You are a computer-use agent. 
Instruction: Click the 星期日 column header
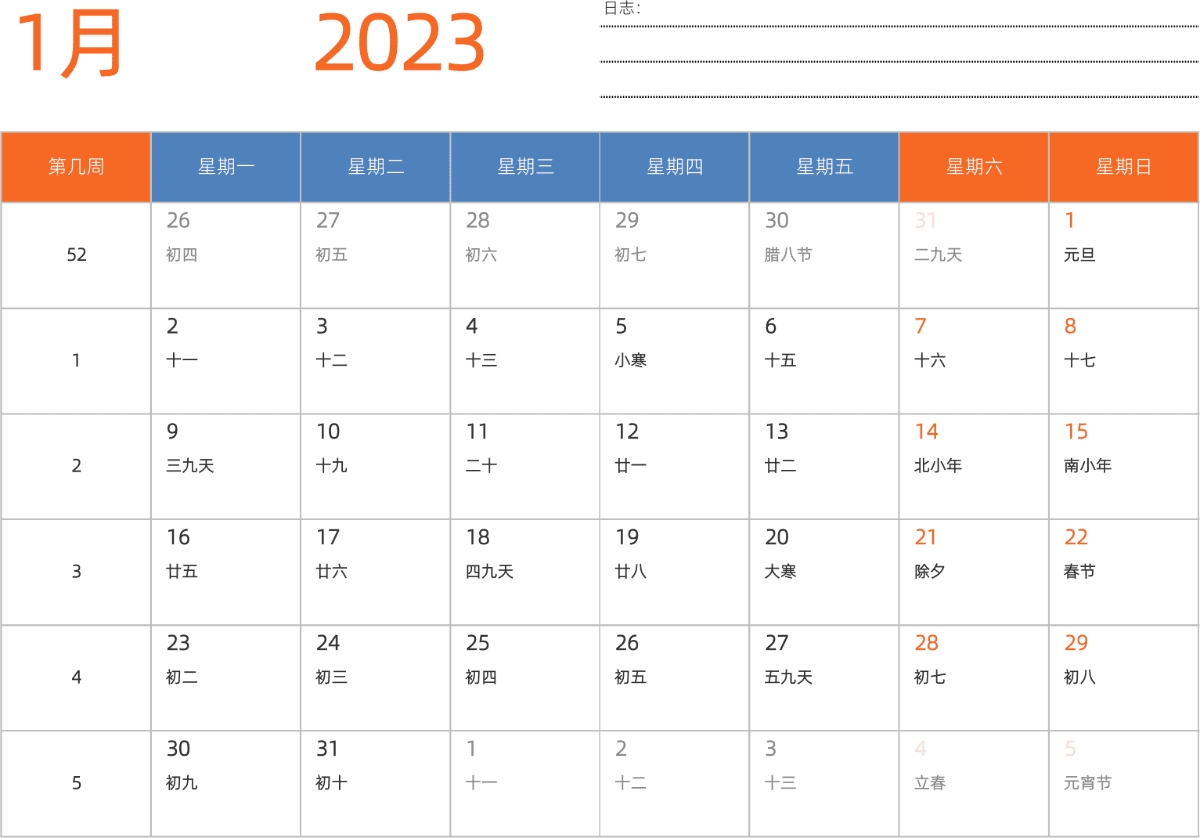click(1124, 167)
